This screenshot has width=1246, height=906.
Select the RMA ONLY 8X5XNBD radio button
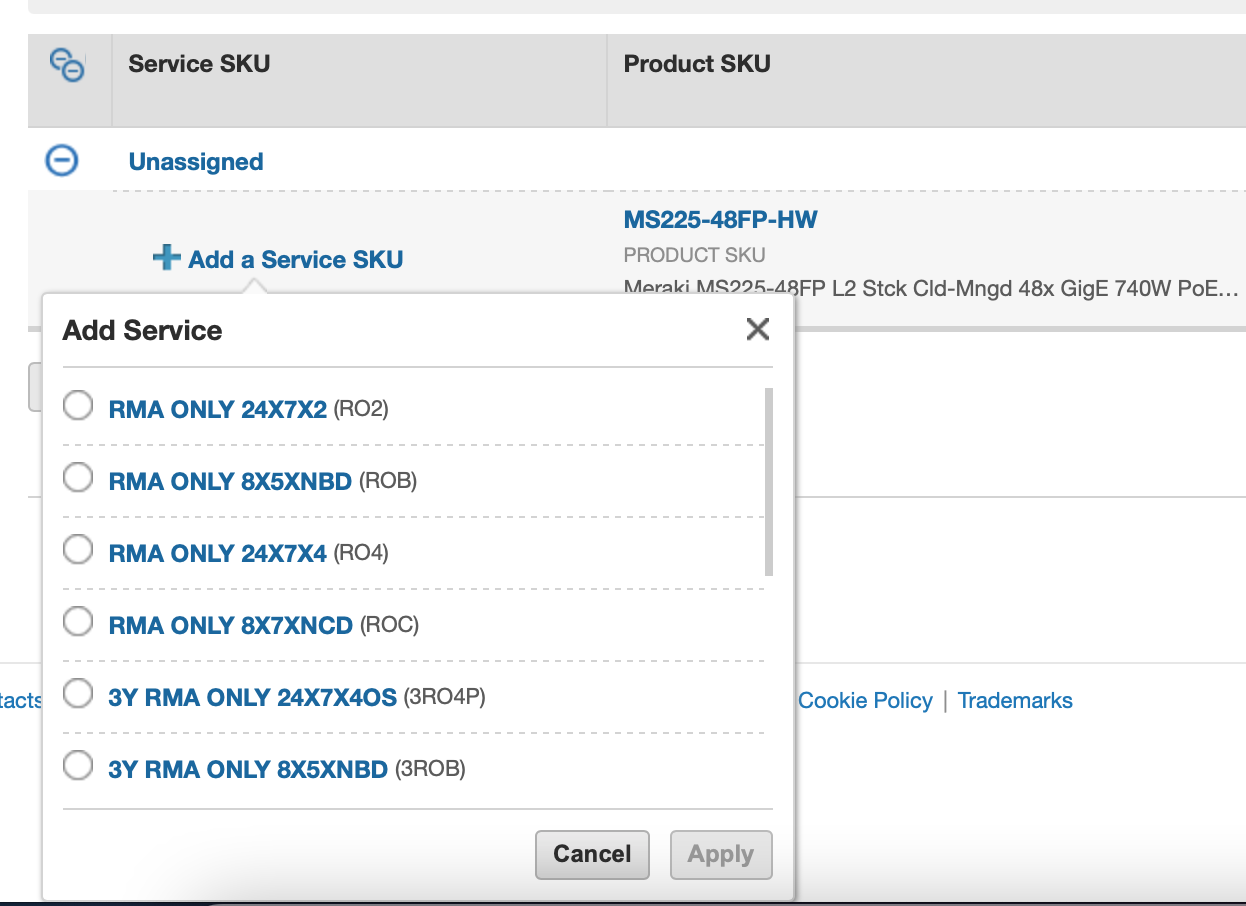tap(77, 477)
